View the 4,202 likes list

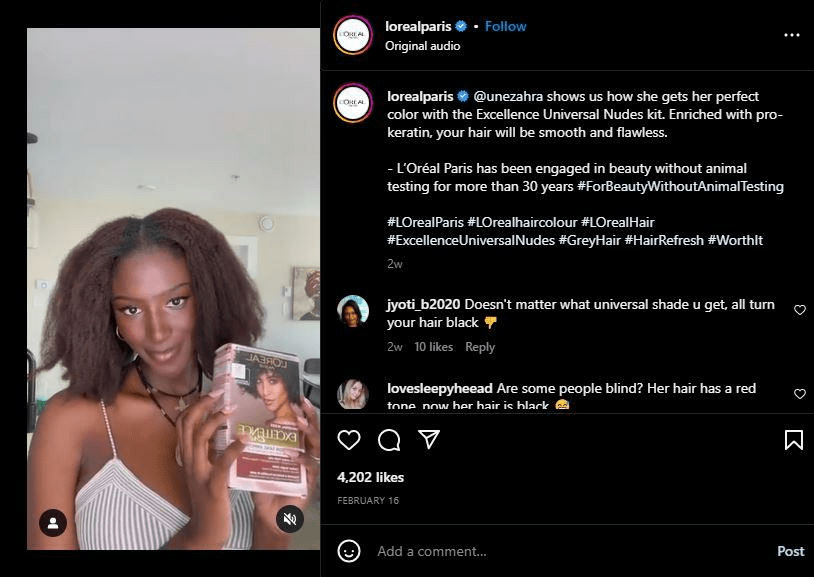point(371,477)
